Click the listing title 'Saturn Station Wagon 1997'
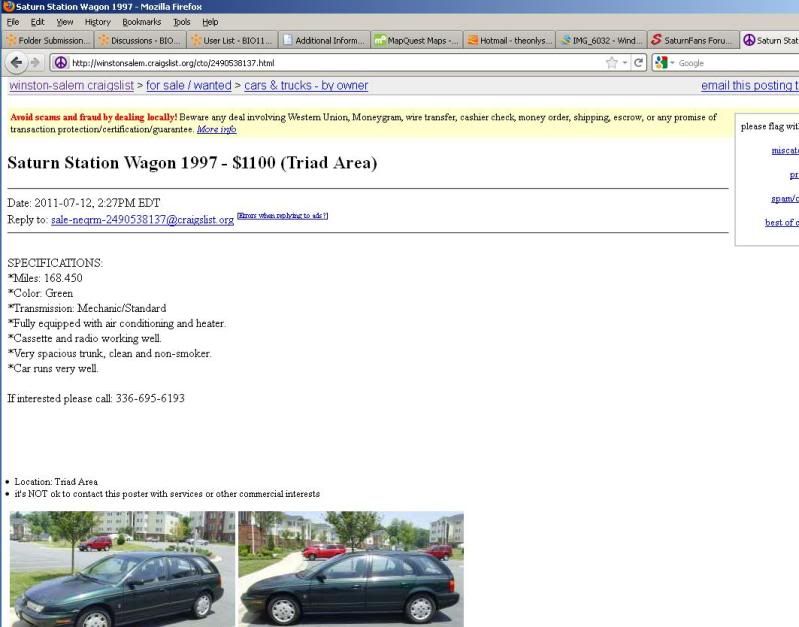 (x=113, y=163)
